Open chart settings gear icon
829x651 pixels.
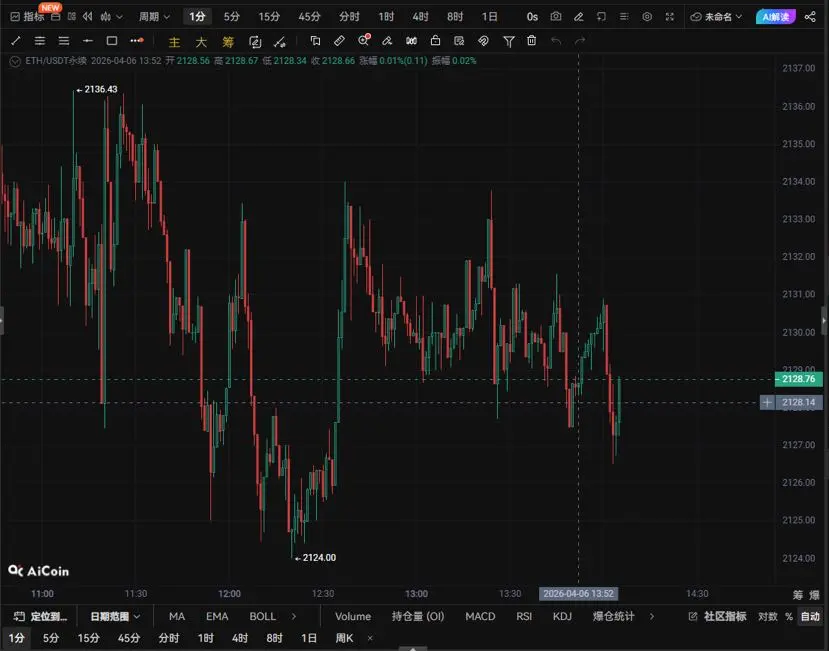(647, 17)
